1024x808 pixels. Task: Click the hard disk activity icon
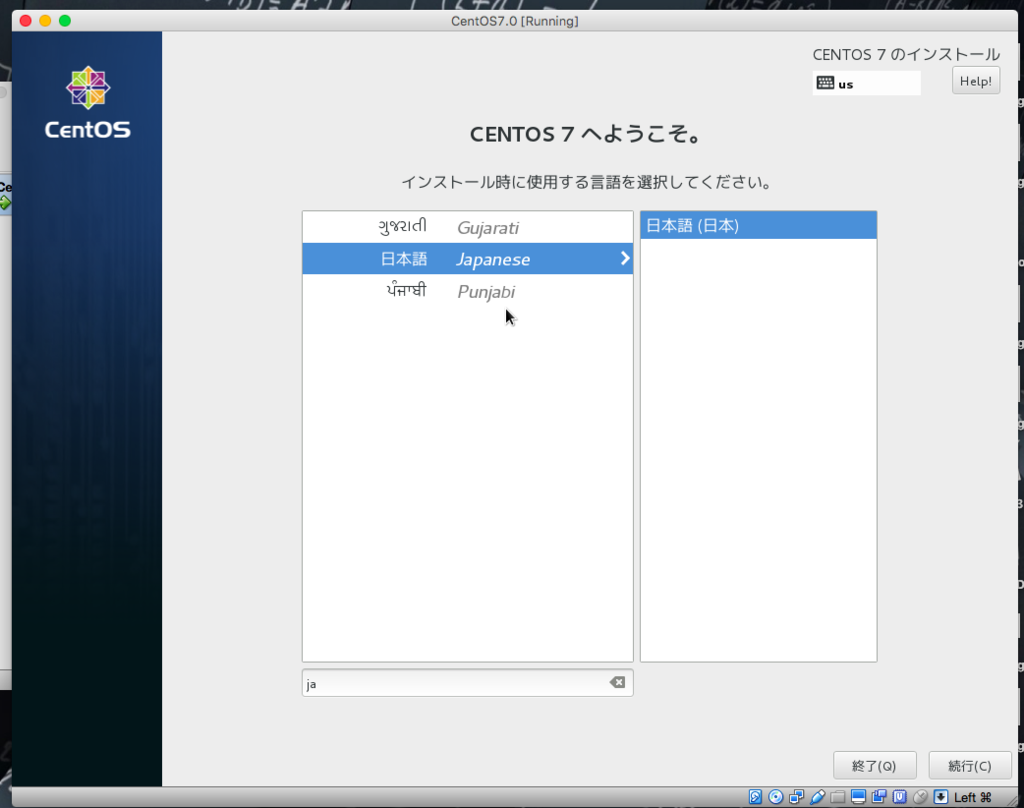pyautogui.click(x=755, y=797)
